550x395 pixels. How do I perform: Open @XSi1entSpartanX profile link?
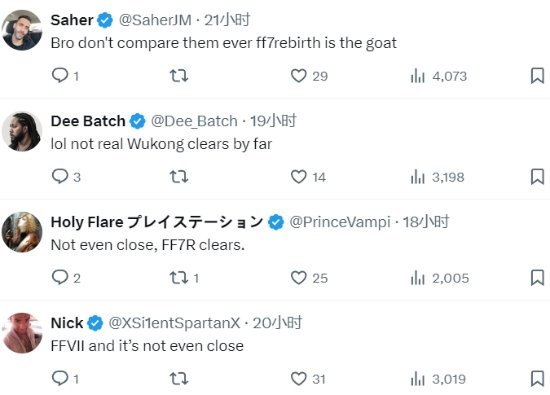174,323
